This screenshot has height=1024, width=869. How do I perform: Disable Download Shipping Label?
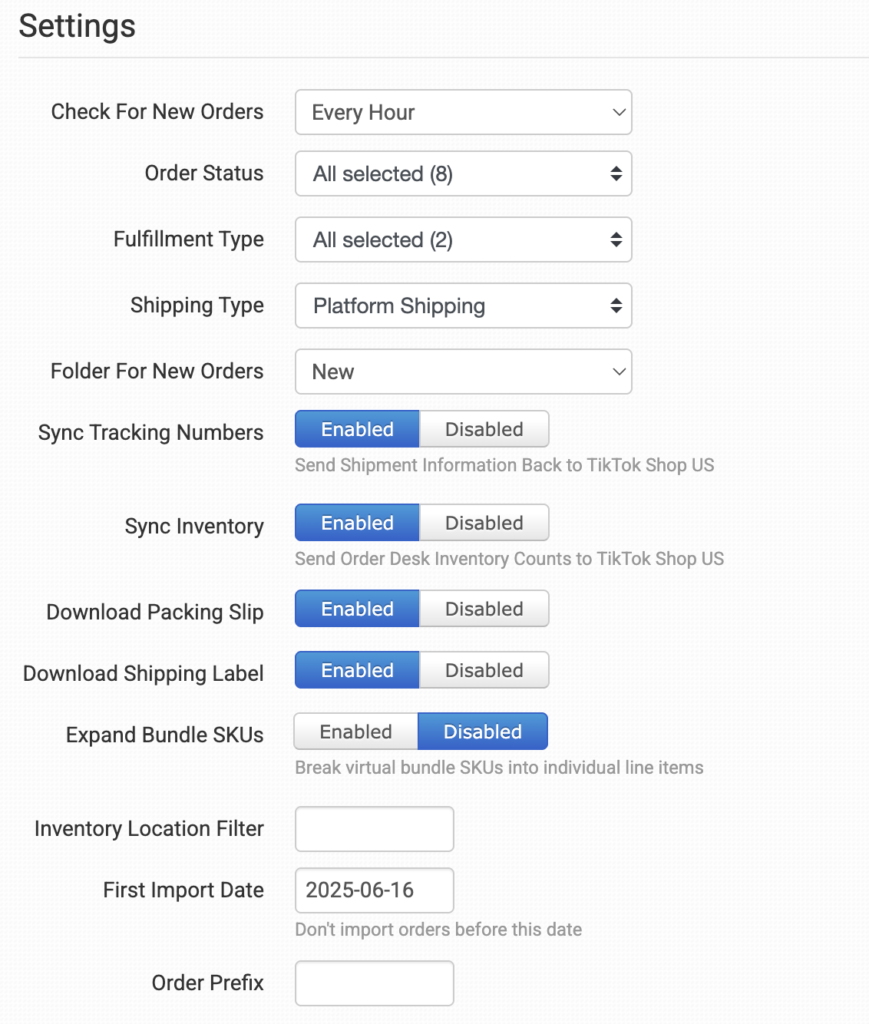(x=484, y=670)
